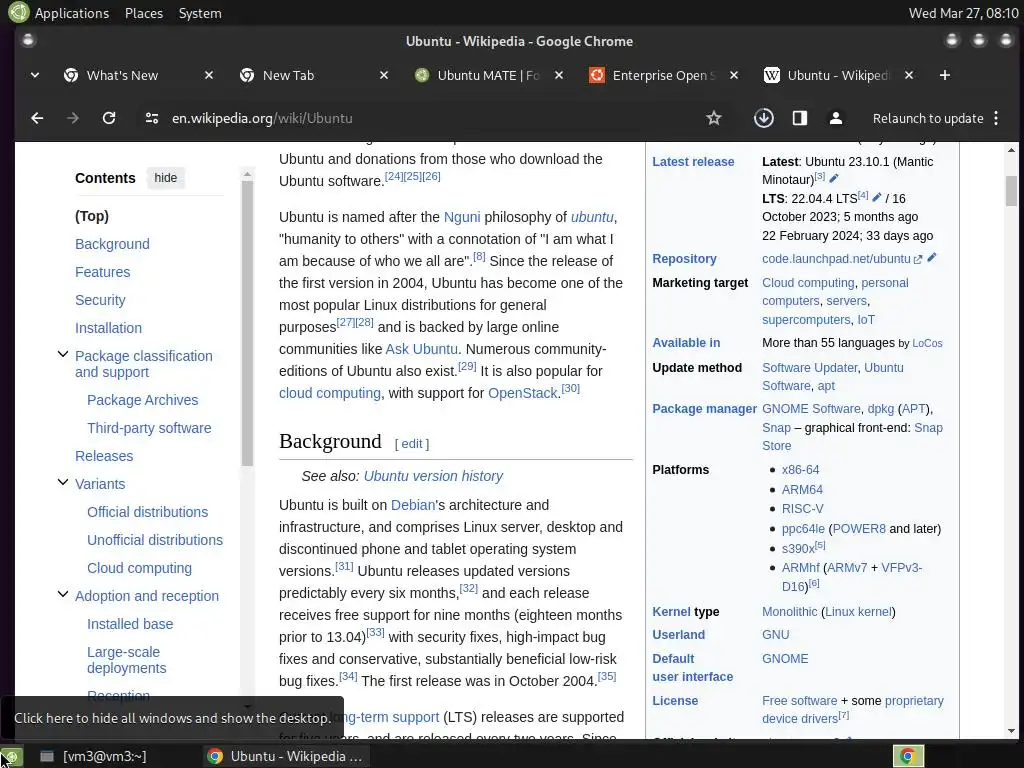The width and height of the screenshot is (1024, 768).
Task: Switch to Enterprise Open Source tab
Action: (663, 75)
